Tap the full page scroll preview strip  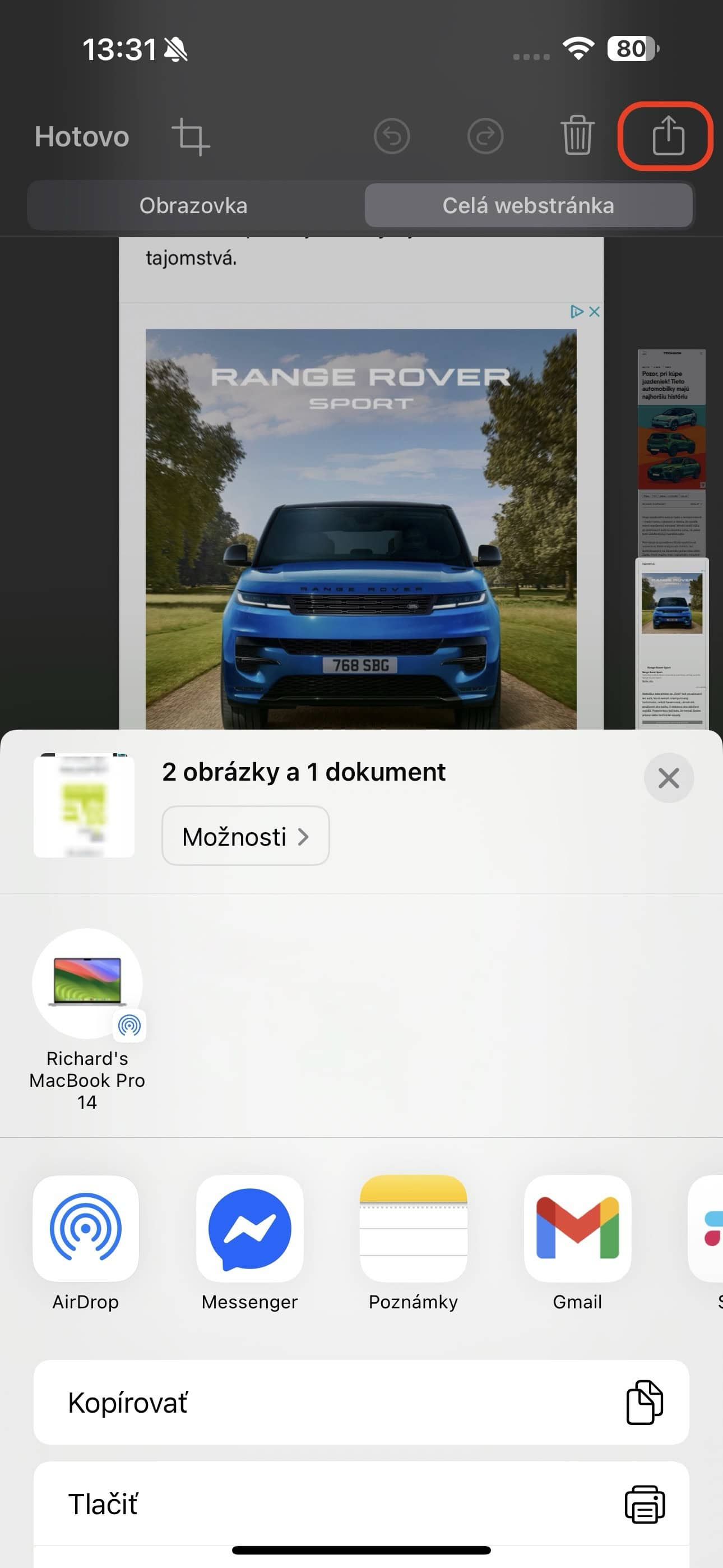coord(672,539)
